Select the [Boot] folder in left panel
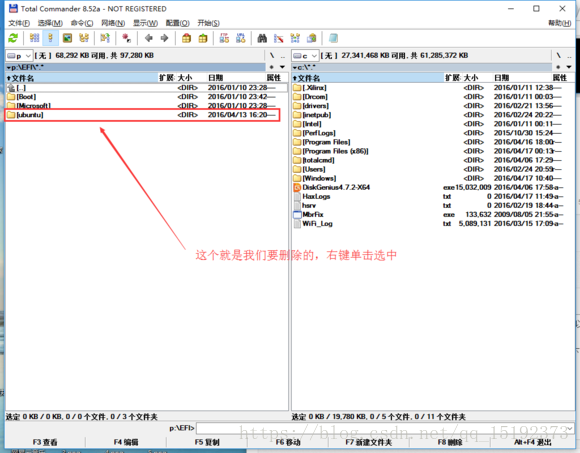Viewport: 580px width, 453px height. [x=146, y=97]
